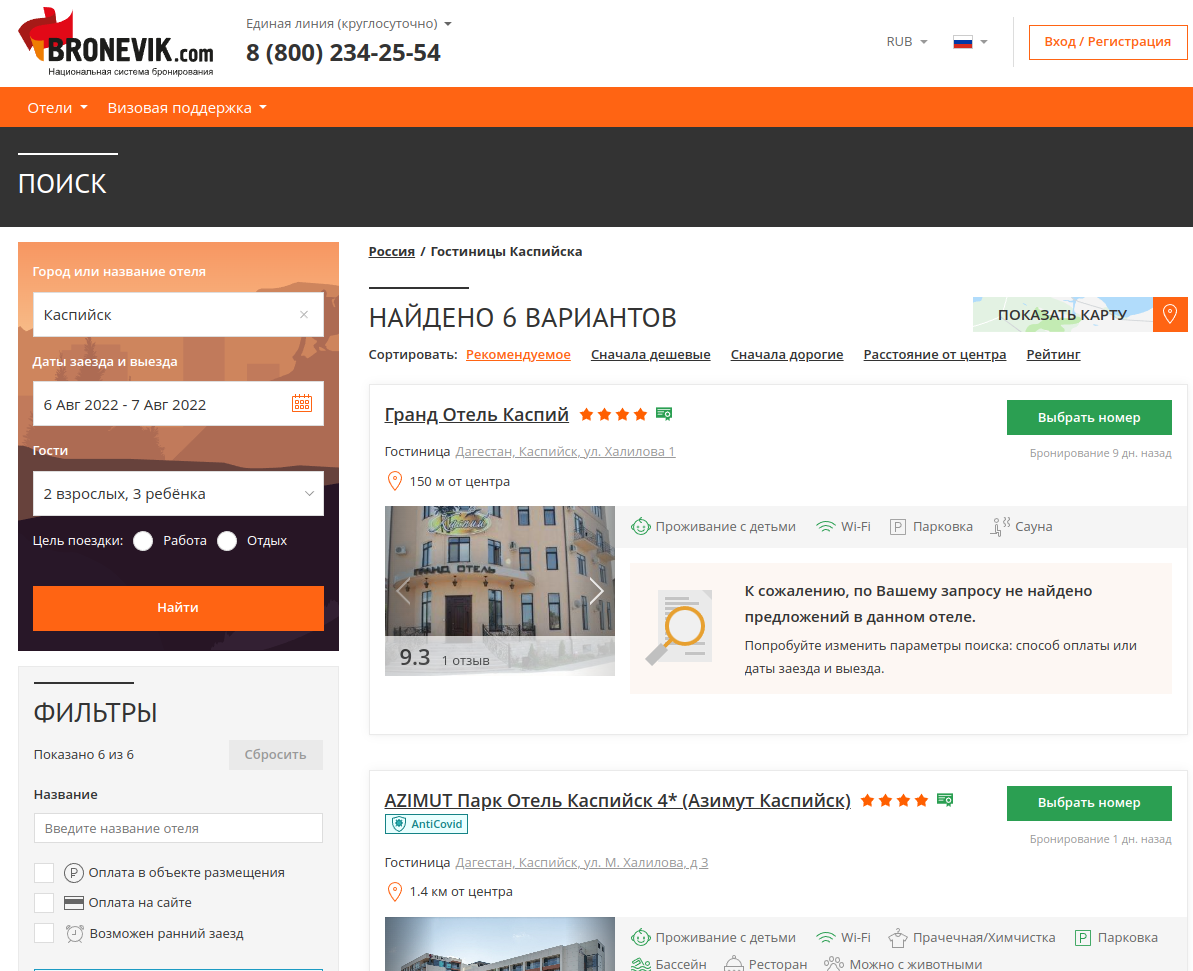Click the city field containing Каспийск
The width and height of the screenshot is (1193, 971).
pyautogui.click(x=178, y=314)
